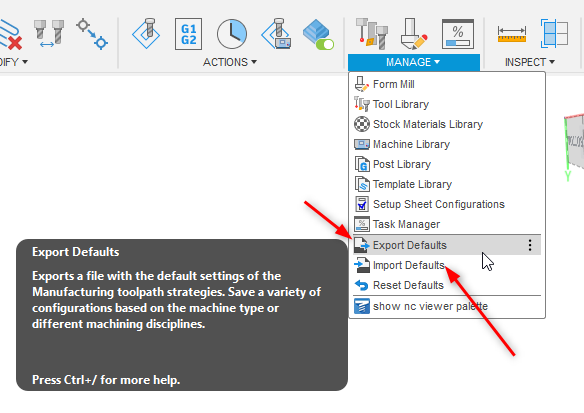Viewport: 584px width, 413px height.
Task: Choose Reset Defaults in the menu
Action: pyautogui.click(x=446, y=285)
